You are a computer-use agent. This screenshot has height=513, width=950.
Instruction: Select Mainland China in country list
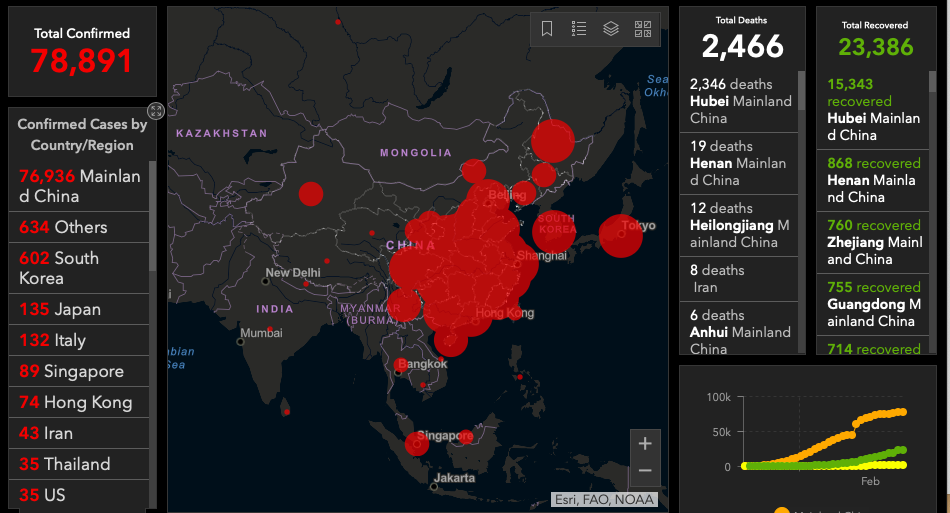point(80,186)
